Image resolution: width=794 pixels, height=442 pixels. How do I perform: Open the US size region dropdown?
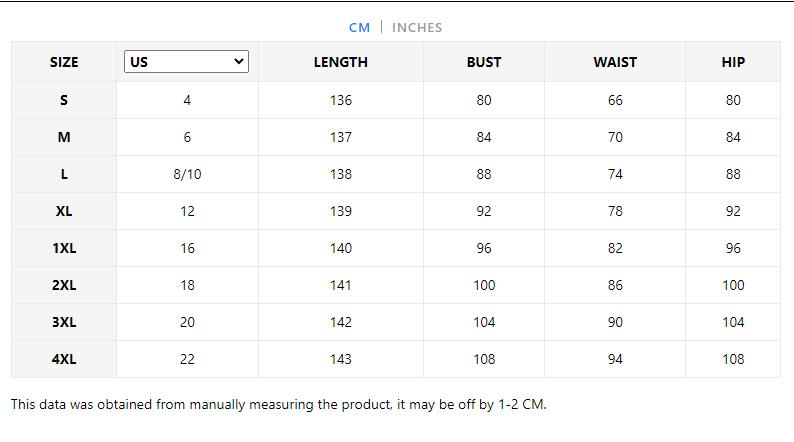click(x=186, y=62)
